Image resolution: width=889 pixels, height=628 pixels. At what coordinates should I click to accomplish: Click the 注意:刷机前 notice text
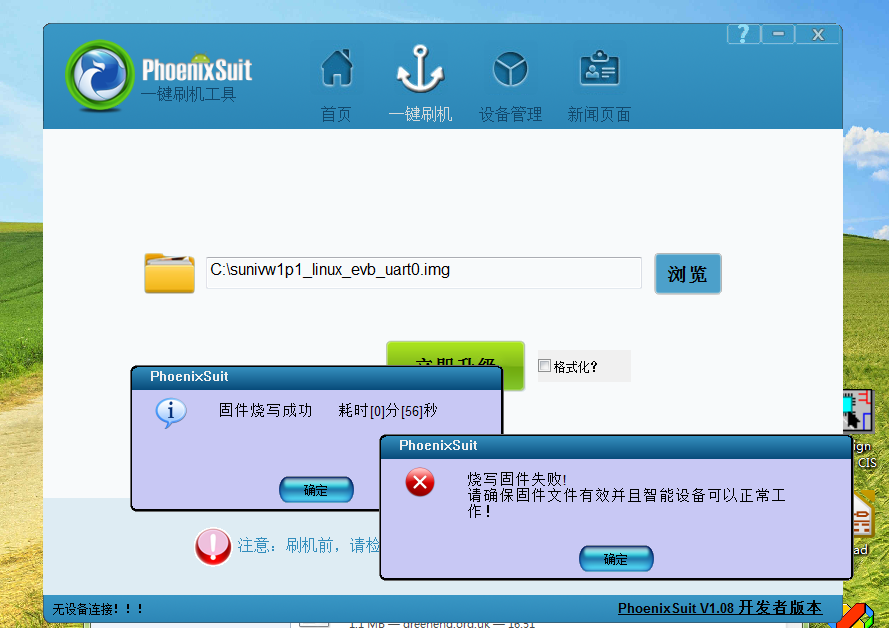[308, 545]
